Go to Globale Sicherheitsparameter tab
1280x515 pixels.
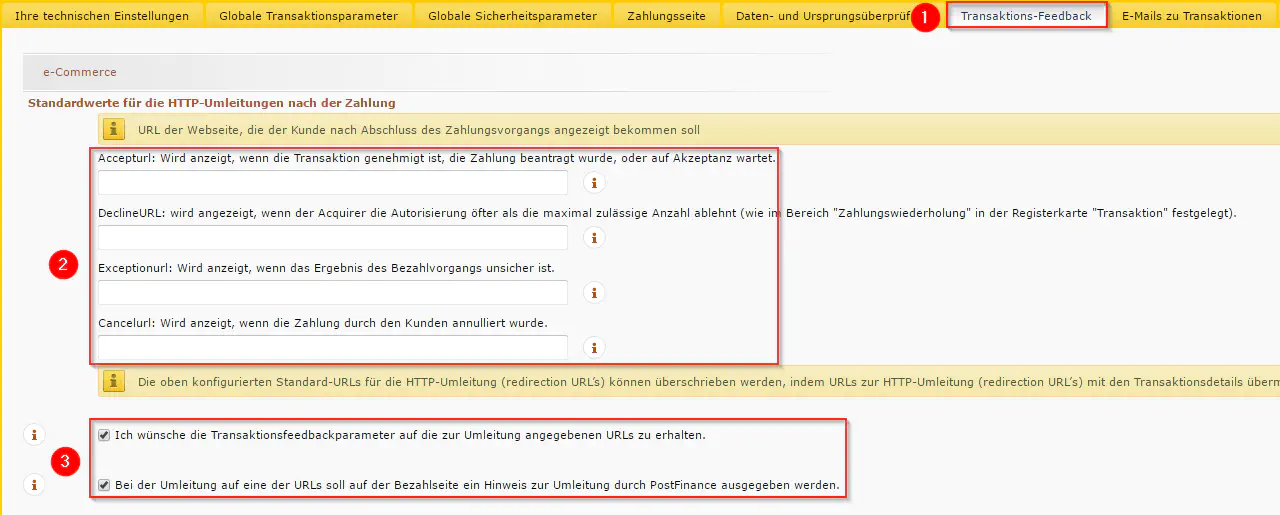(512, 16)
